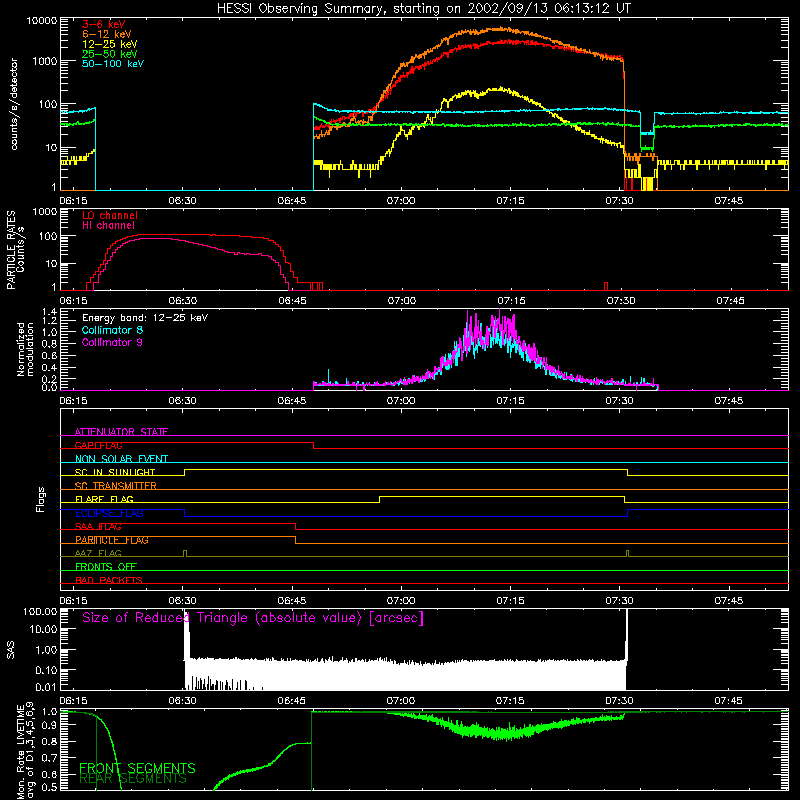Image resolution: width=800 pixels, height=800 pixels.
Task: Click the 1.4 value on modulation axis
Action: point(49,312)
